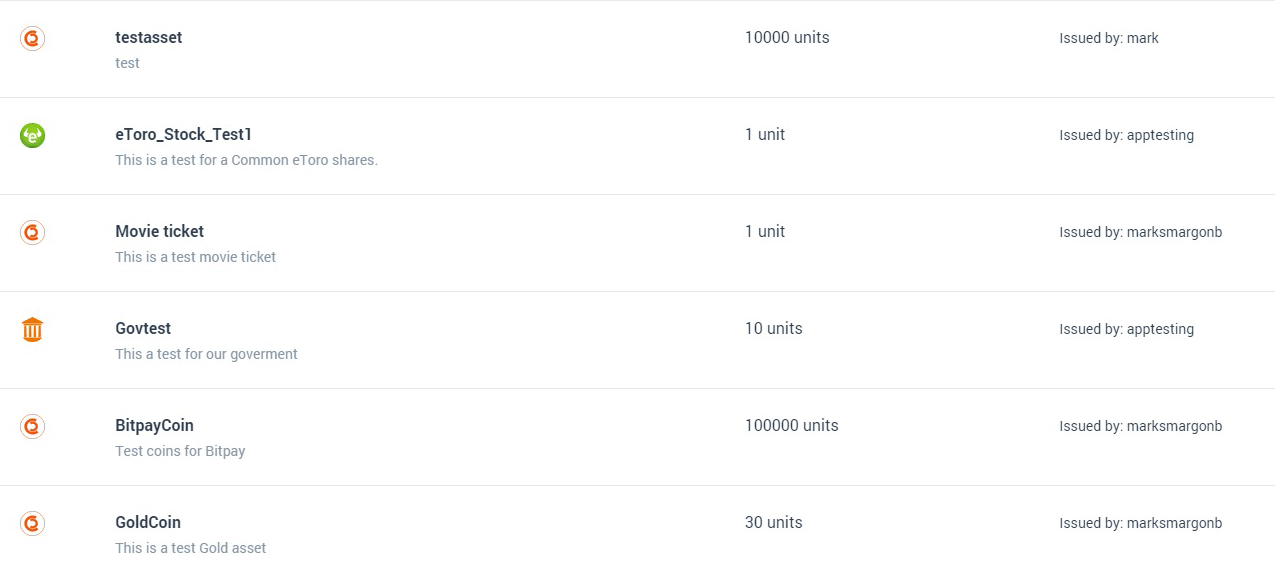Click the 10000 units amount
The image size is (1275, 582).
(x=787, y=38)
